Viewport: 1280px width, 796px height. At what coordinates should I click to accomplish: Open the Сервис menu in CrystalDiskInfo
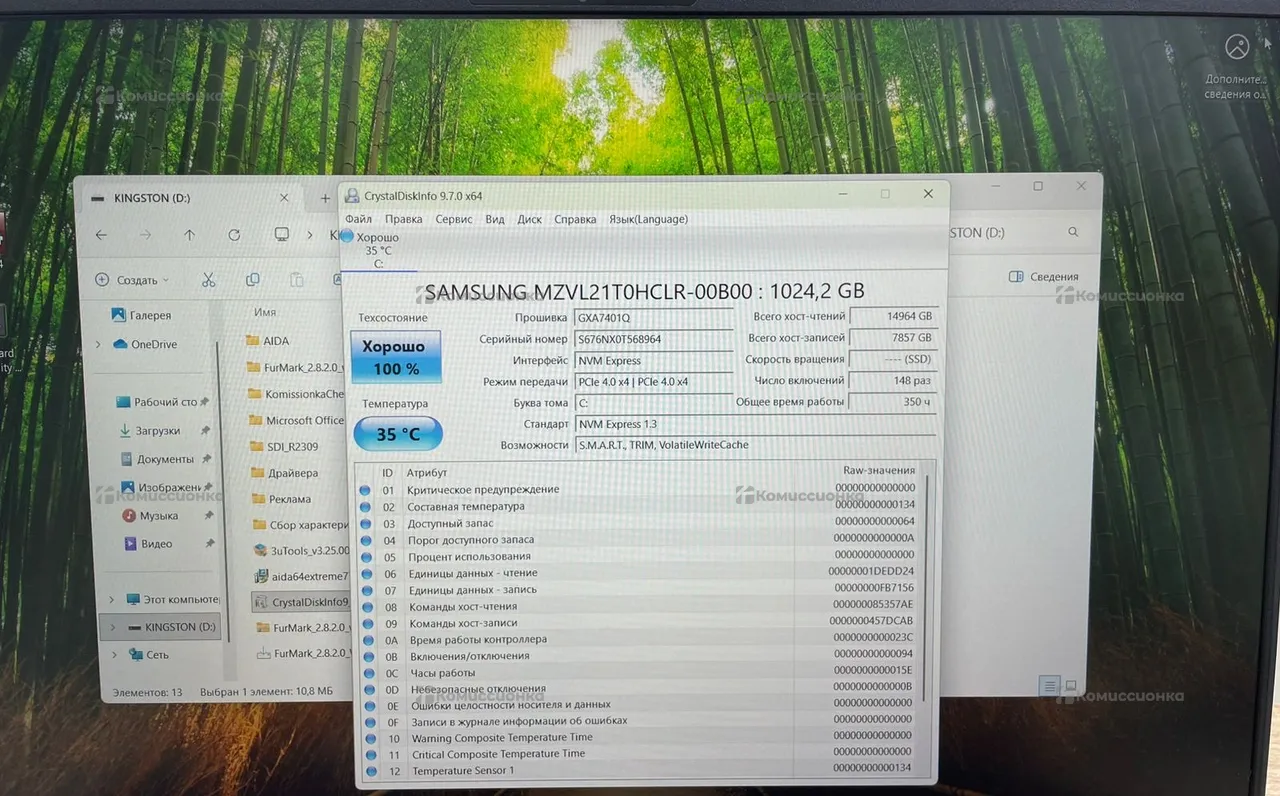click(454, 219)
